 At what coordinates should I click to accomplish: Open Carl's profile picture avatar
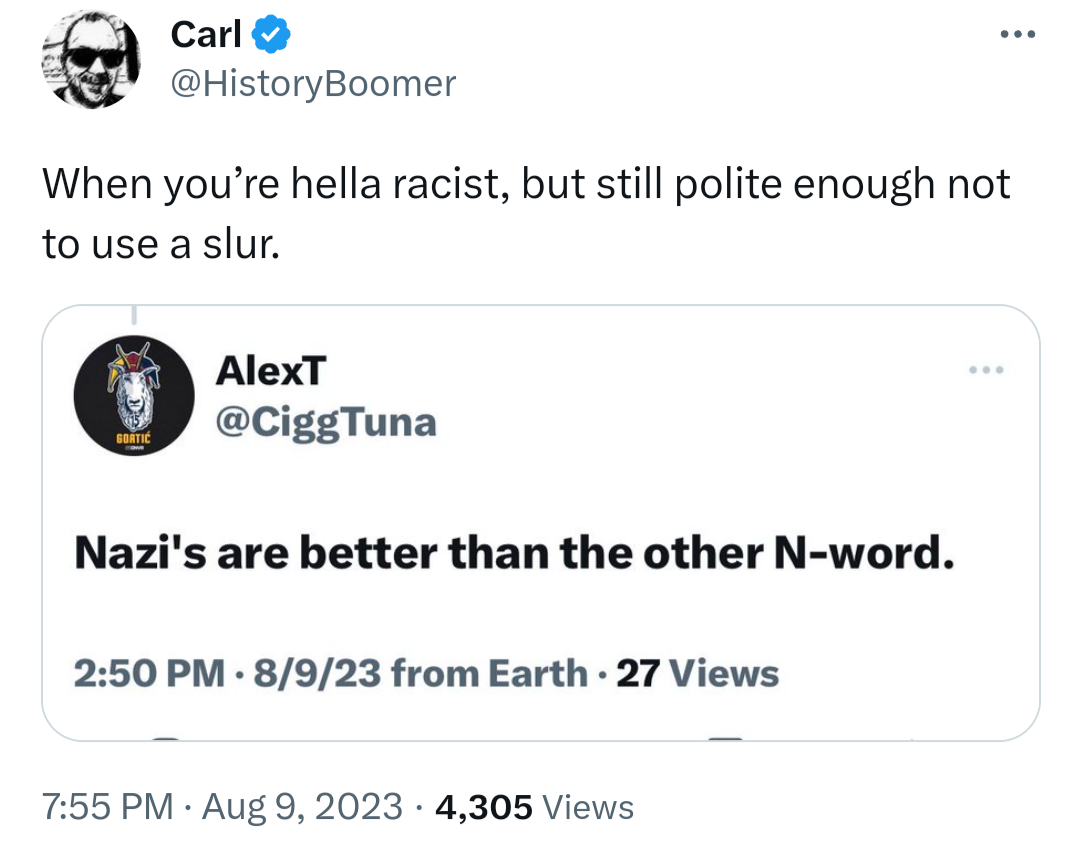point(90,62)
